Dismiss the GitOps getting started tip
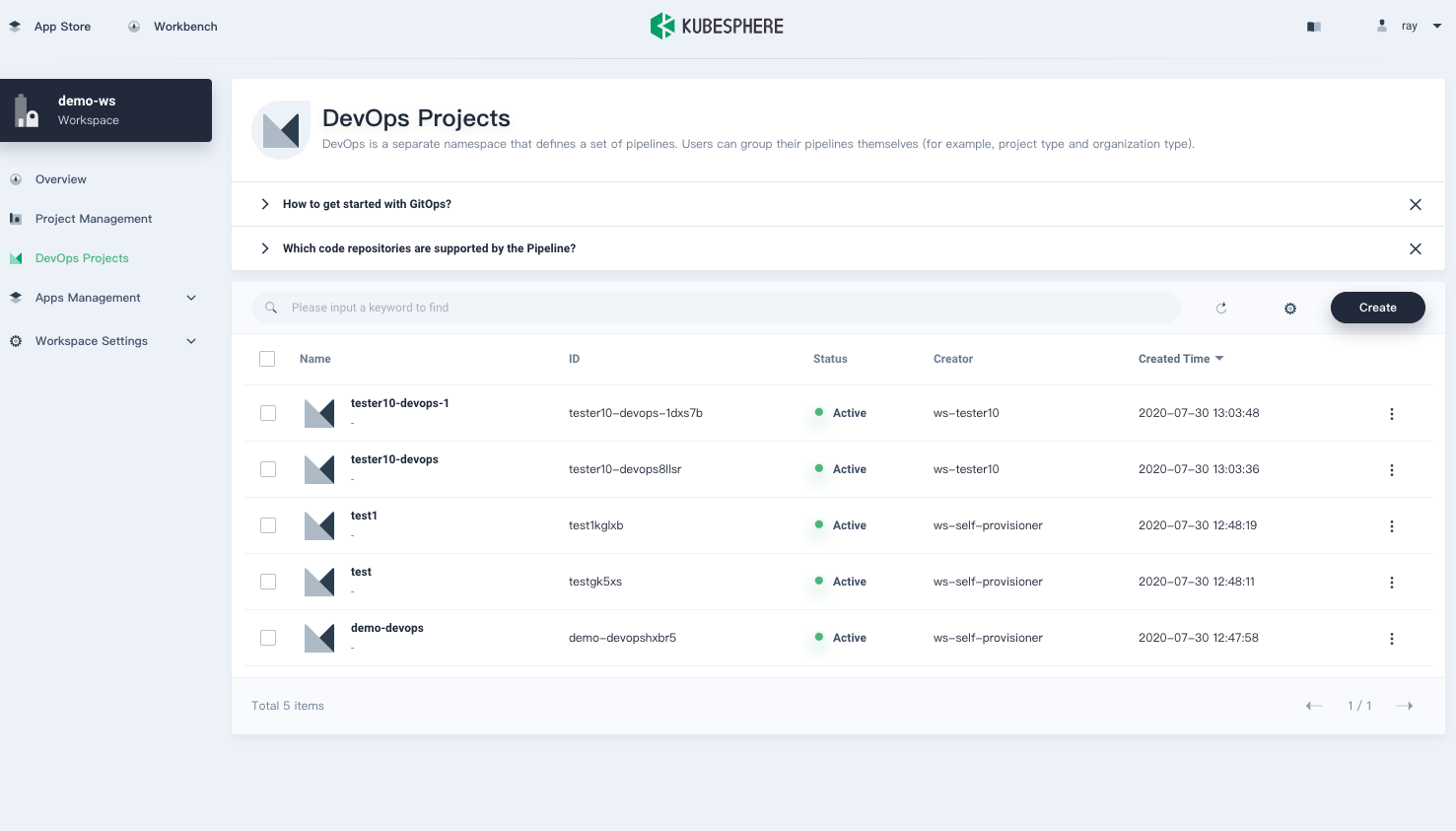The height and width of the screenshot is (831, 1456). click(x=1416, y=204)
